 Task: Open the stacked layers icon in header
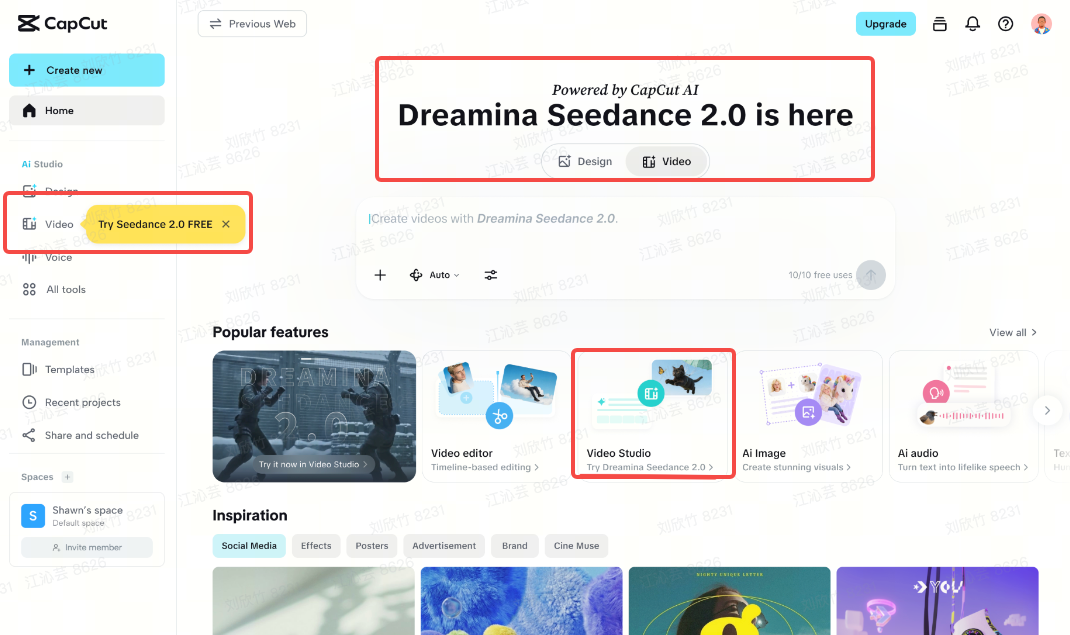coord(940,24)
